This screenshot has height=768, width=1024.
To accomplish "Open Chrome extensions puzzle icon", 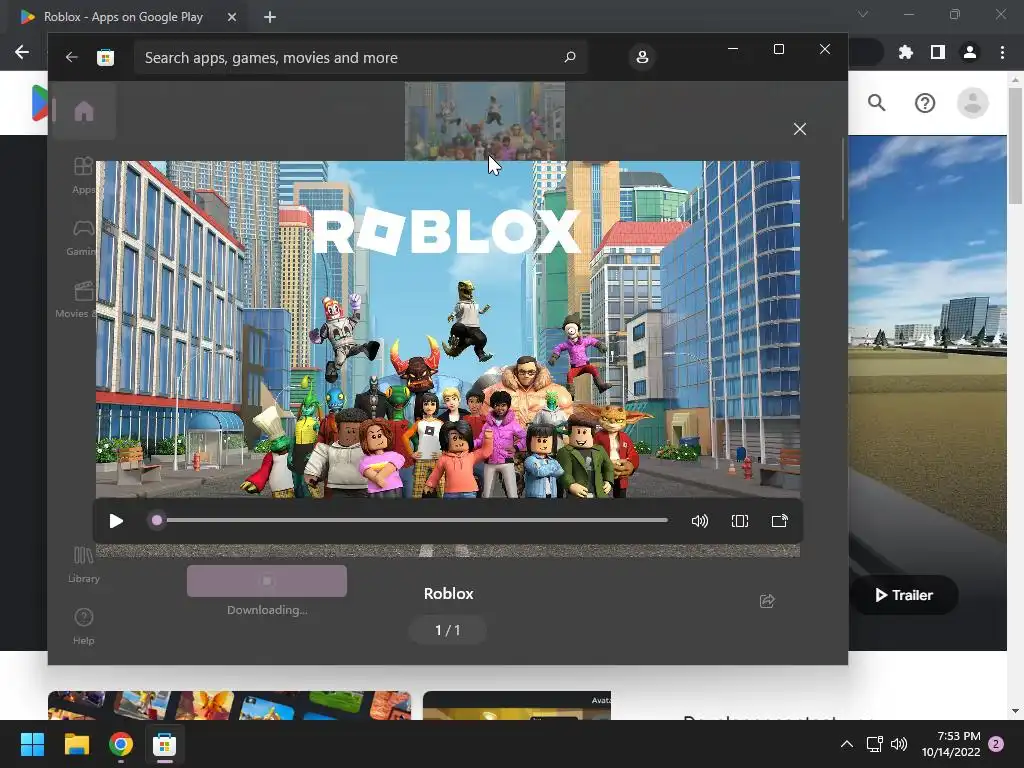I will coord(906,52).
